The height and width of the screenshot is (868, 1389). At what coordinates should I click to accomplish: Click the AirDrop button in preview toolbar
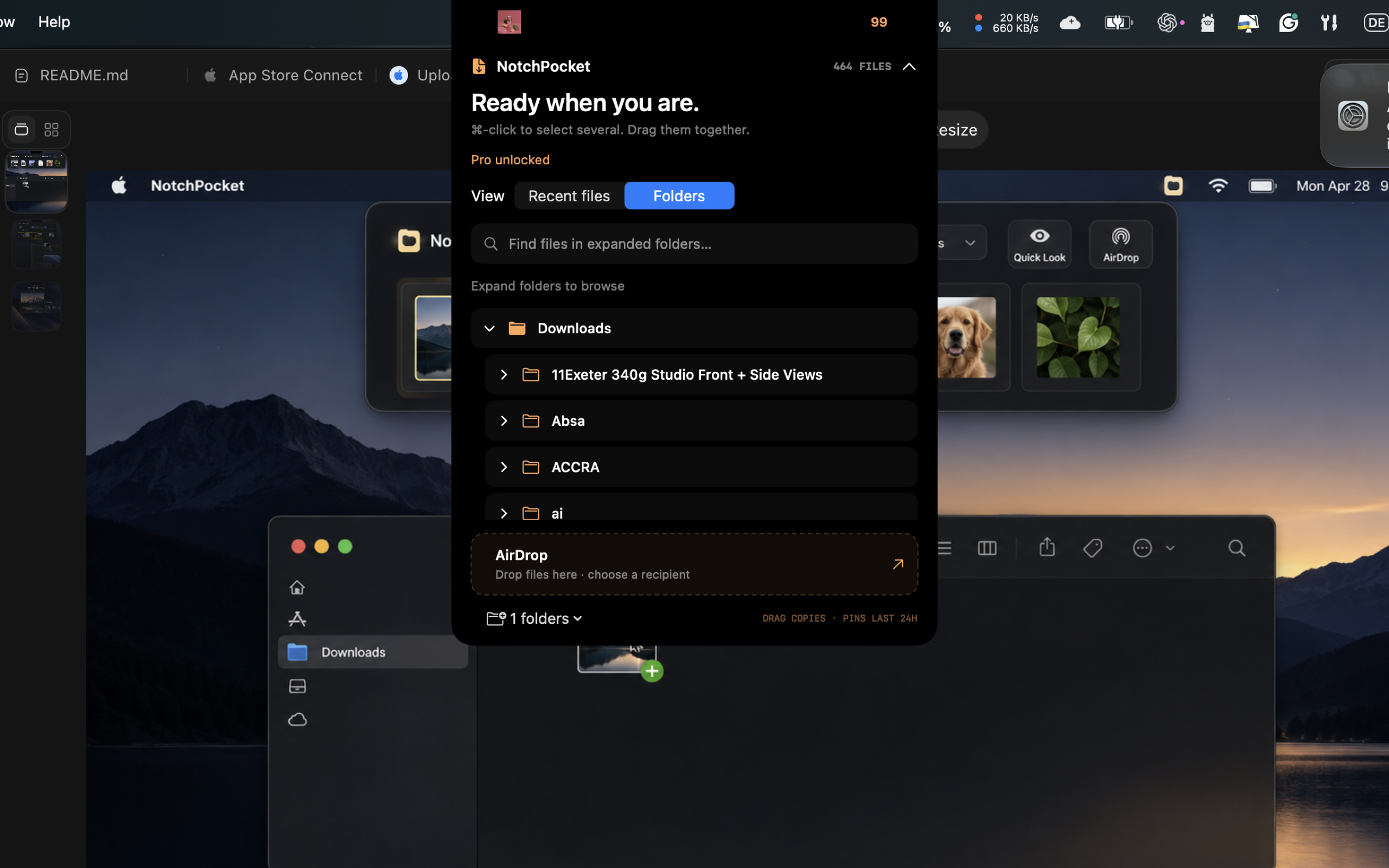click(x=1120, y=245)
